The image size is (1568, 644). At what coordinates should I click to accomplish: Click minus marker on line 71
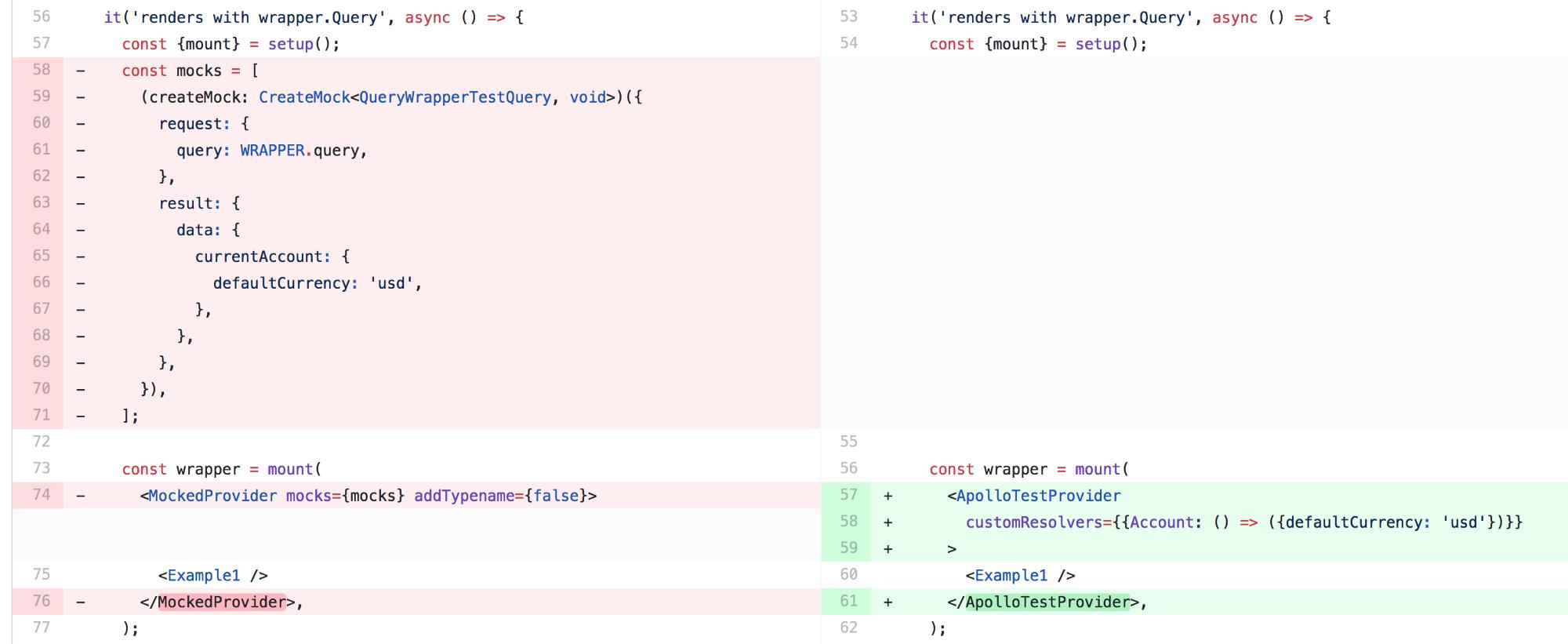81,416
